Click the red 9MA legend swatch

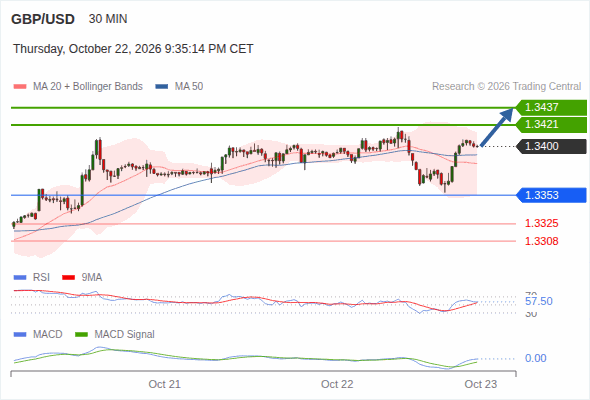tap(68, 278)
